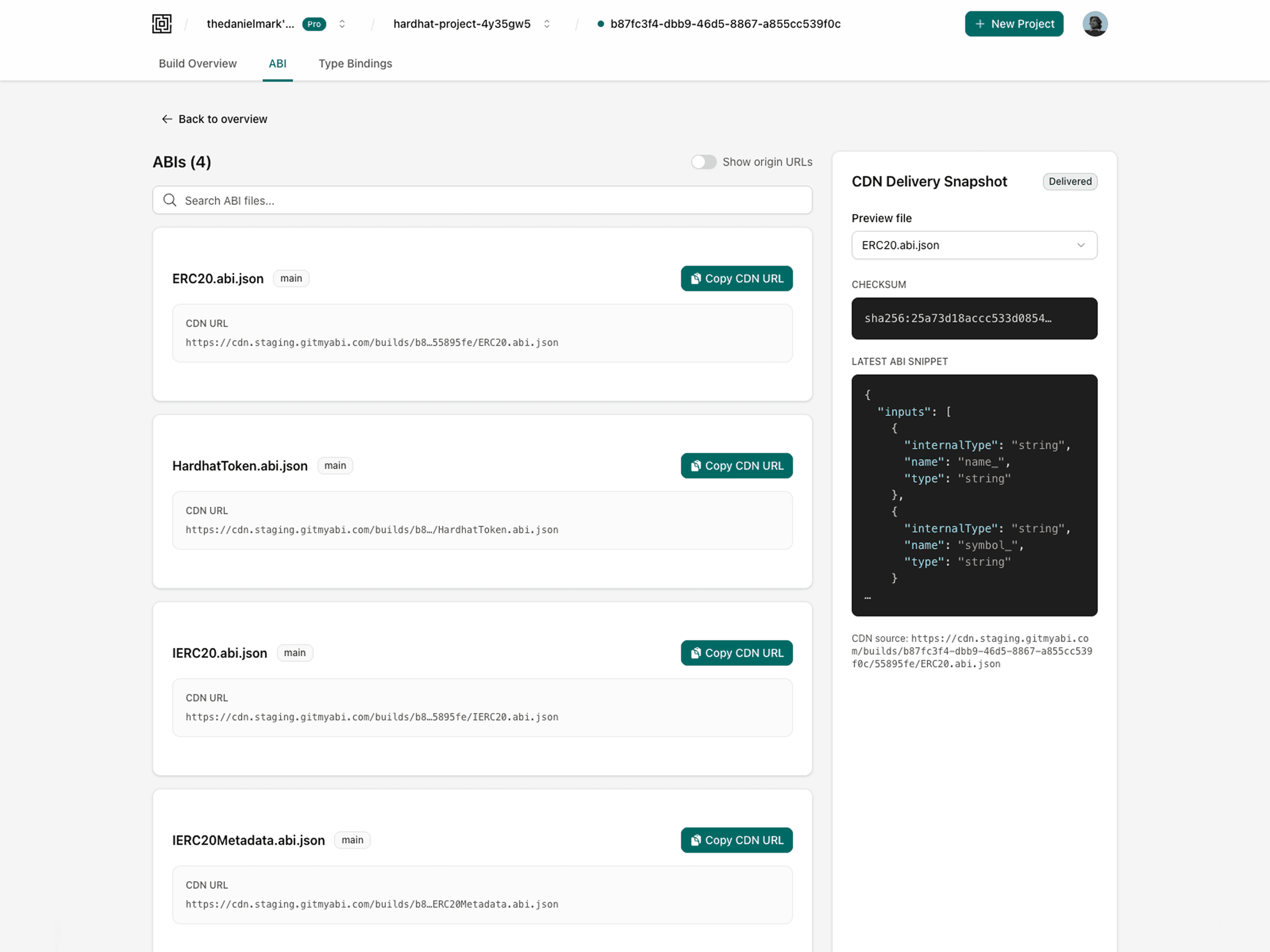This screenshot has height=952, width=1270.
Task: Click the Pro badge
Action: [x=314, y=23]
